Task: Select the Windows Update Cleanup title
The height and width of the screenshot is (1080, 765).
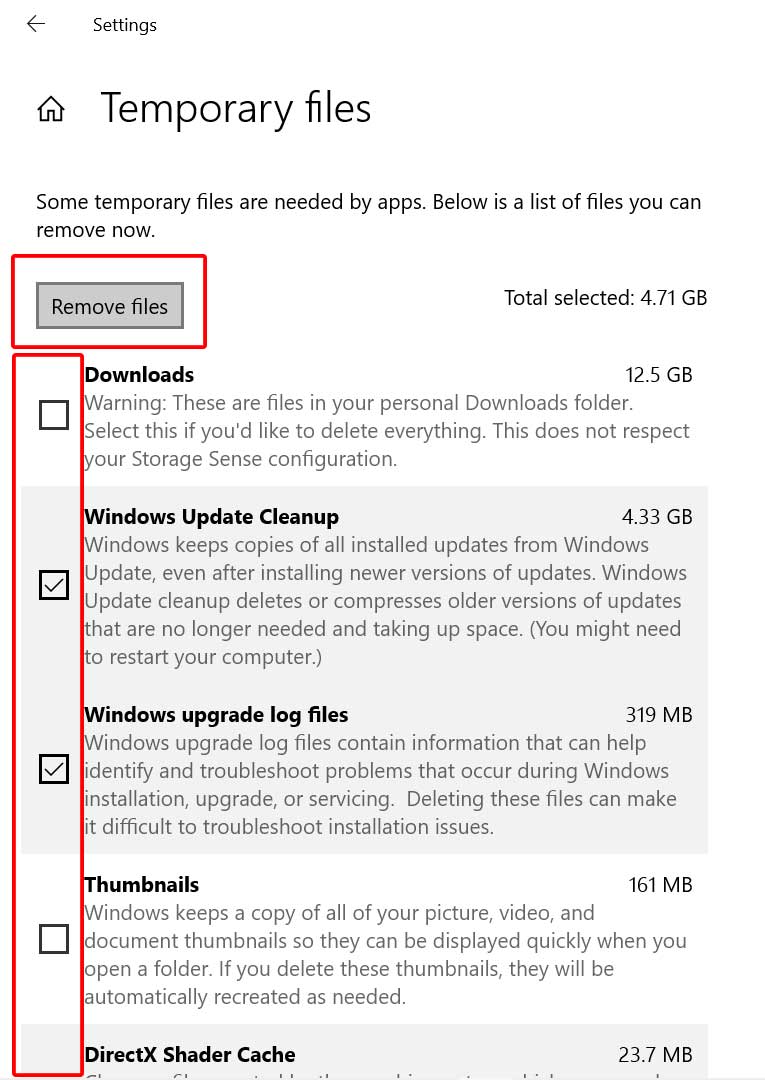Action: pyautogui.click(x=211, y=517)
